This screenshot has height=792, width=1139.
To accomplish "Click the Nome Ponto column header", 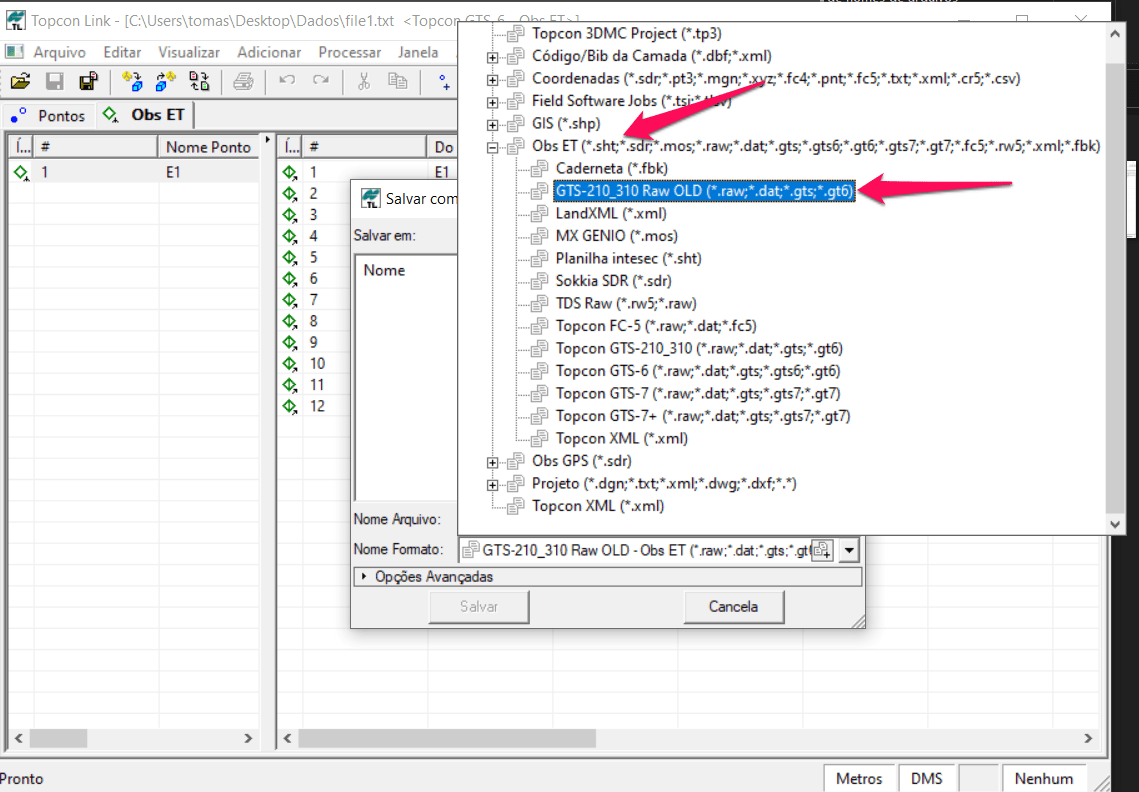I will (208, 147).
